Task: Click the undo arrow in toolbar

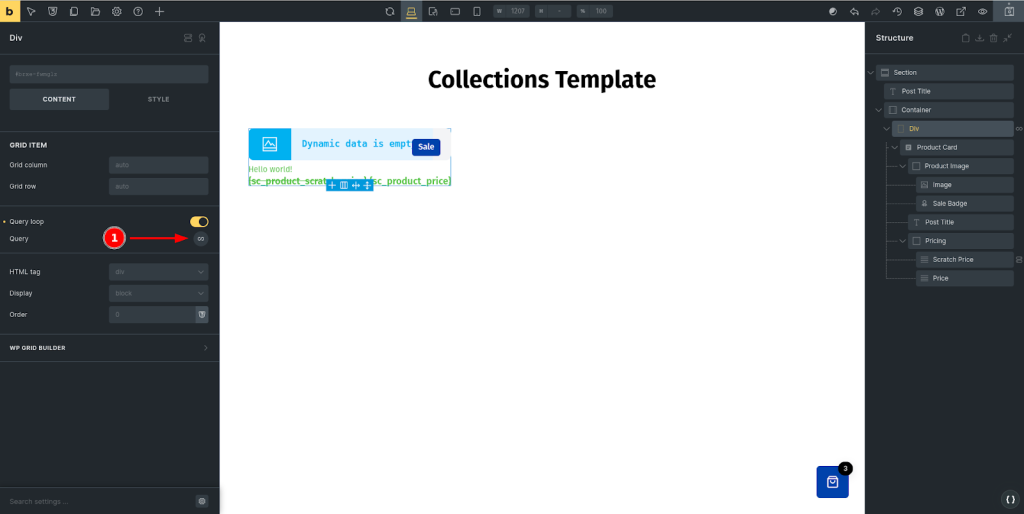Action: pos(854,11)
